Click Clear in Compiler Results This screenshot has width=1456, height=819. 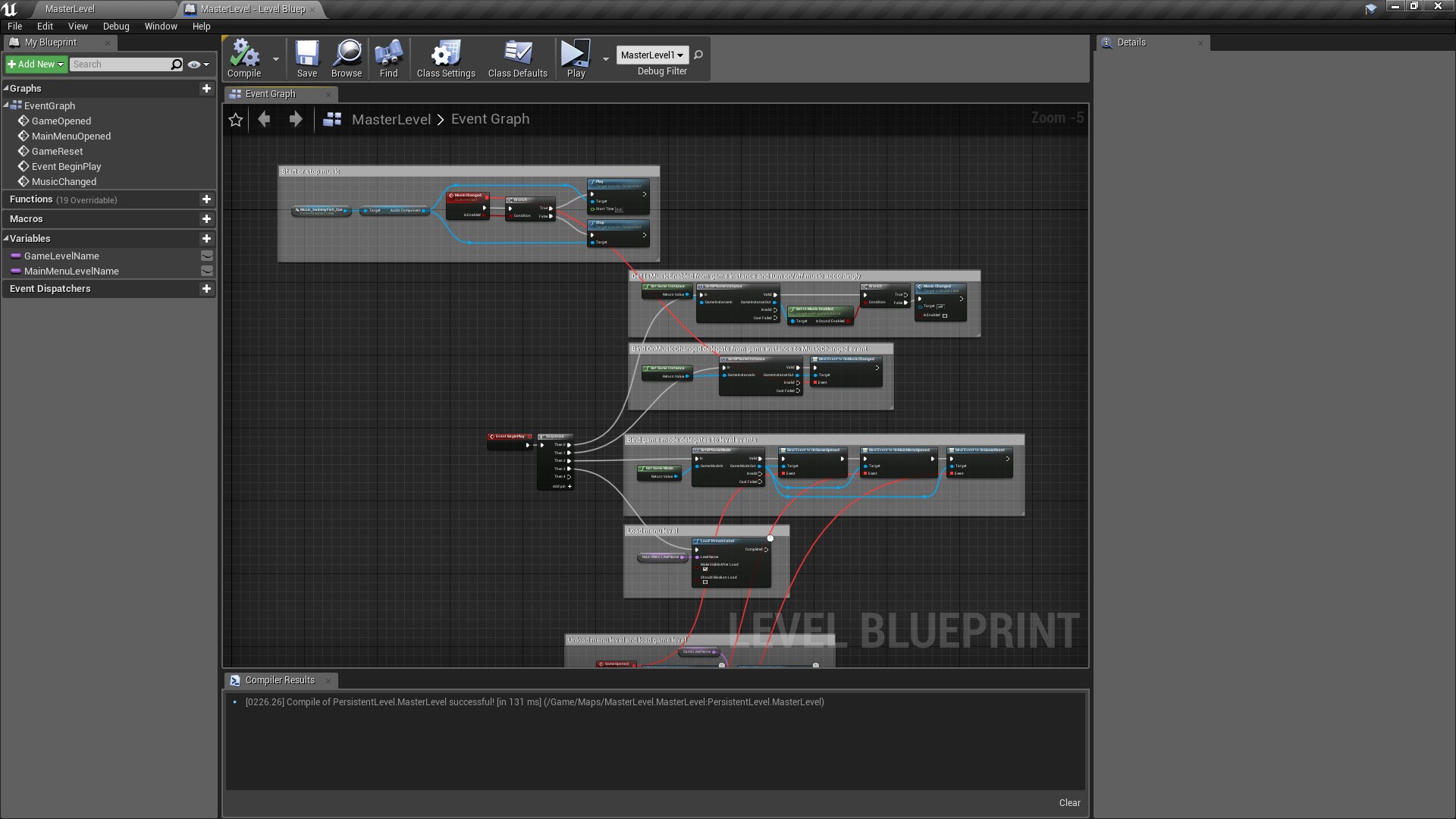(1069, 802)
